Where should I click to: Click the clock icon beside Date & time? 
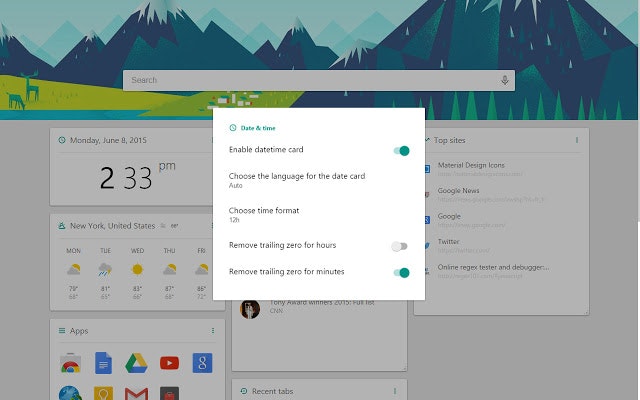(x=233, y=128)
